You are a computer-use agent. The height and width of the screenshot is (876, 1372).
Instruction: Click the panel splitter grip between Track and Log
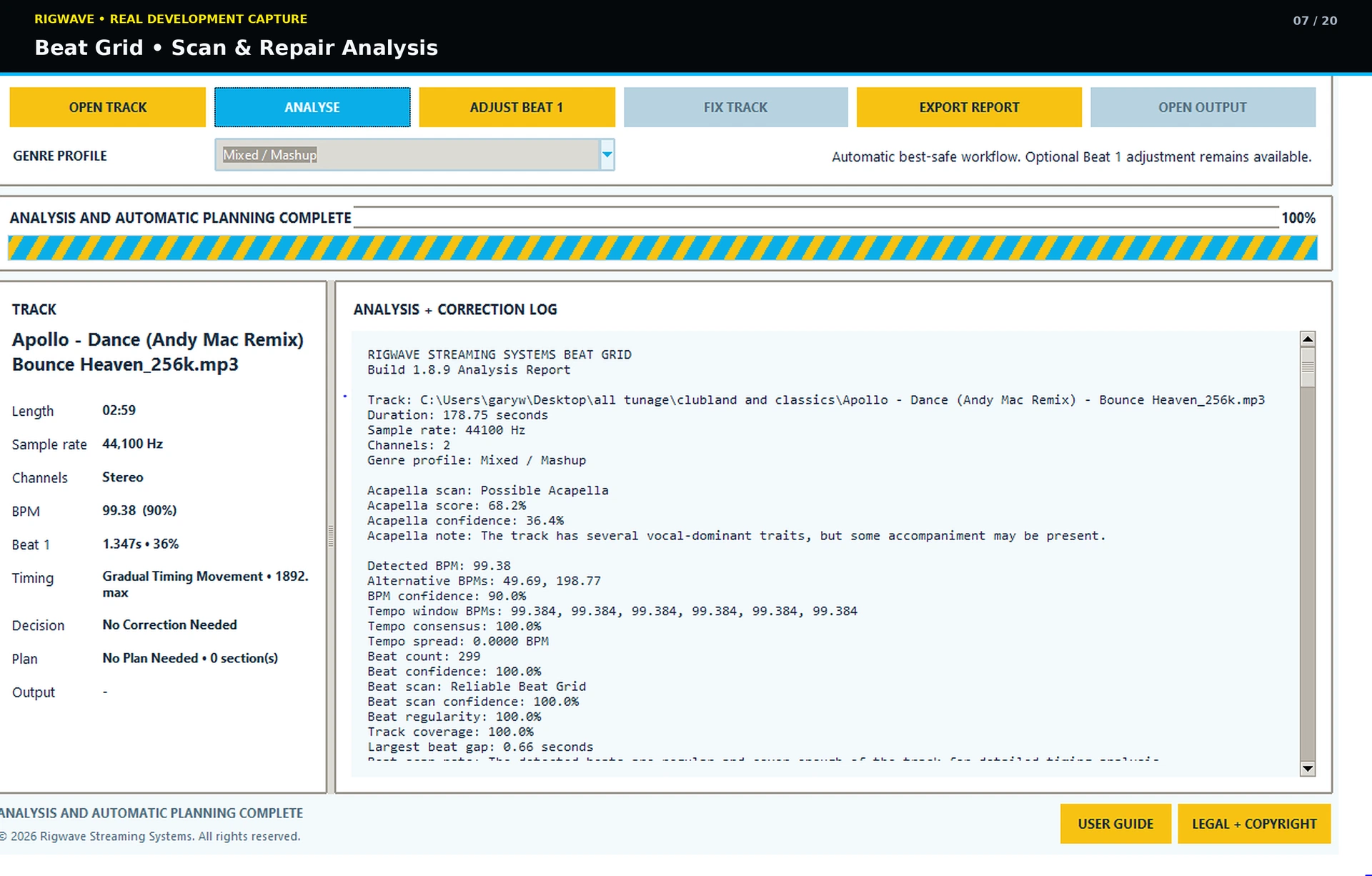tap(331, 537)
